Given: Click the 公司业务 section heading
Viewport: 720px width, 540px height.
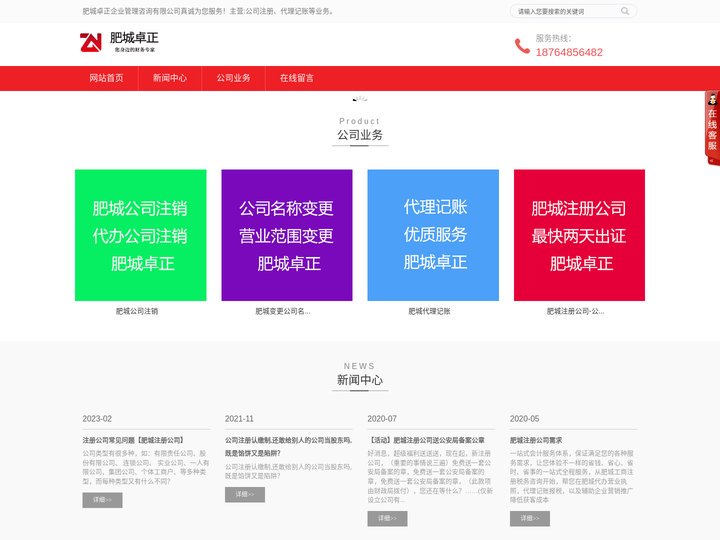Looking at the screenshot, I should tap(360, 135).
